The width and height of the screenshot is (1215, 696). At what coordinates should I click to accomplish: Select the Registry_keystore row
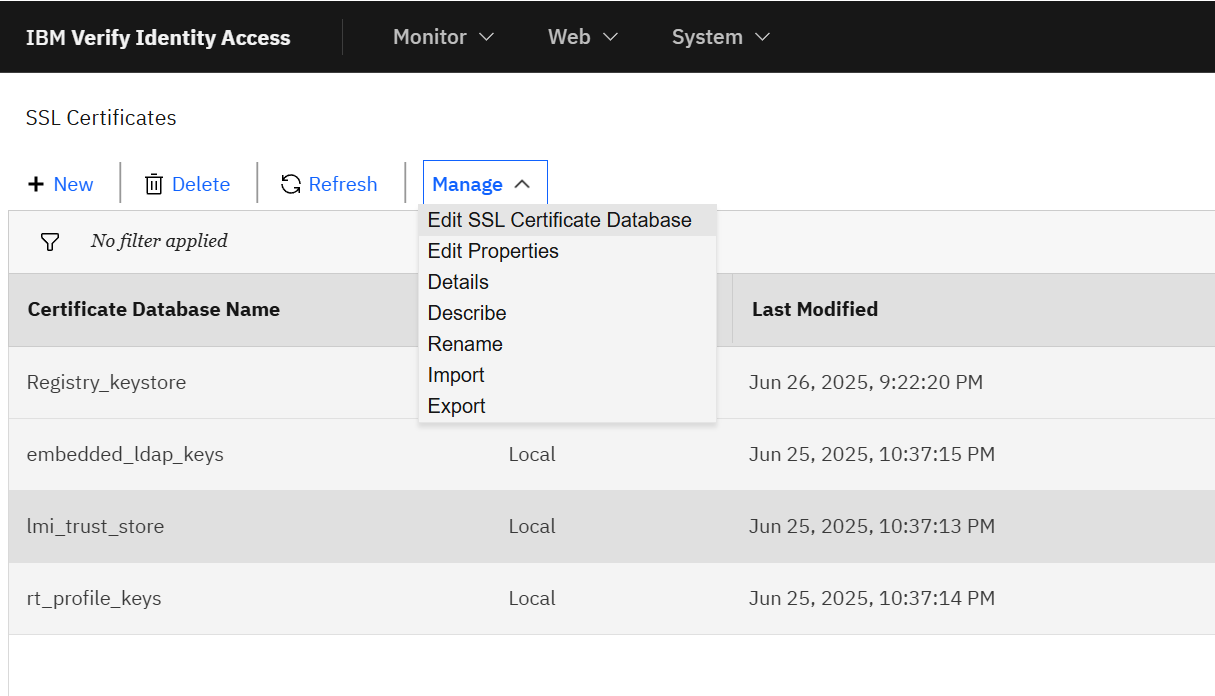612,382
